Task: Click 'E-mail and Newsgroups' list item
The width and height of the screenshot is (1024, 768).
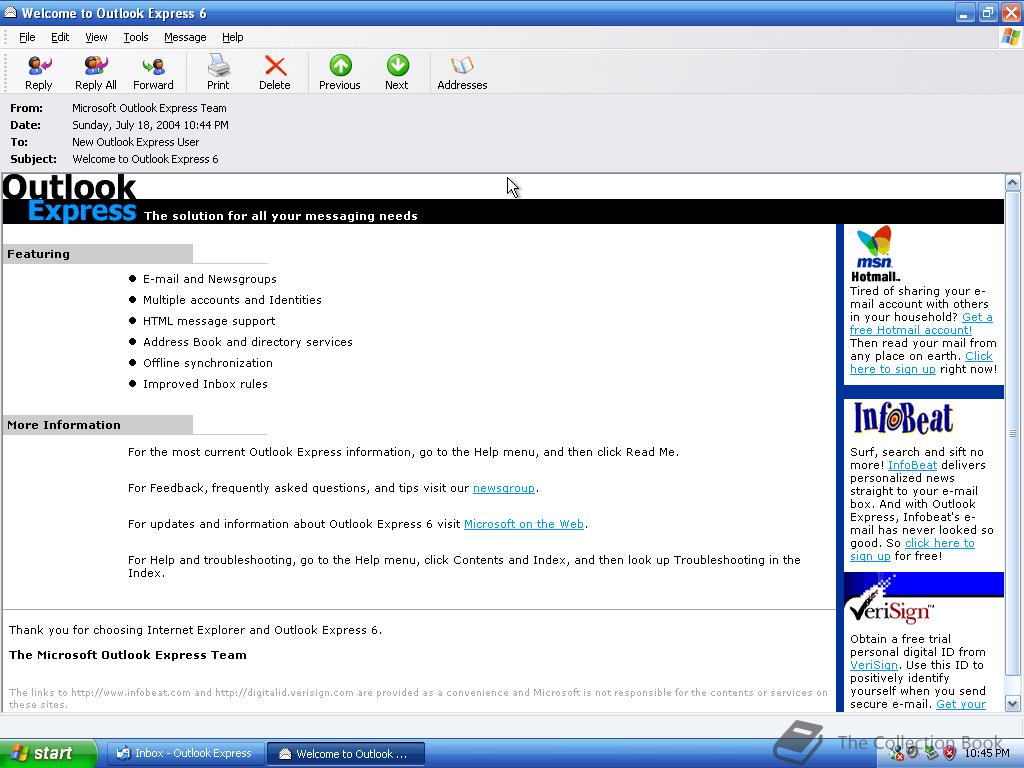Action: click(x=210, y=279)
